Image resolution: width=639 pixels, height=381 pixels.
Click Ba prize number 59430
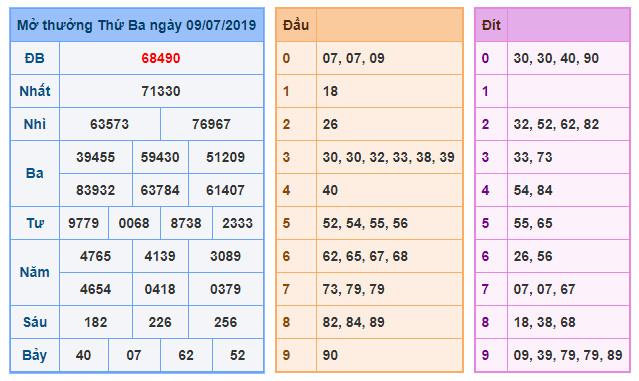(x=160, y=157)
